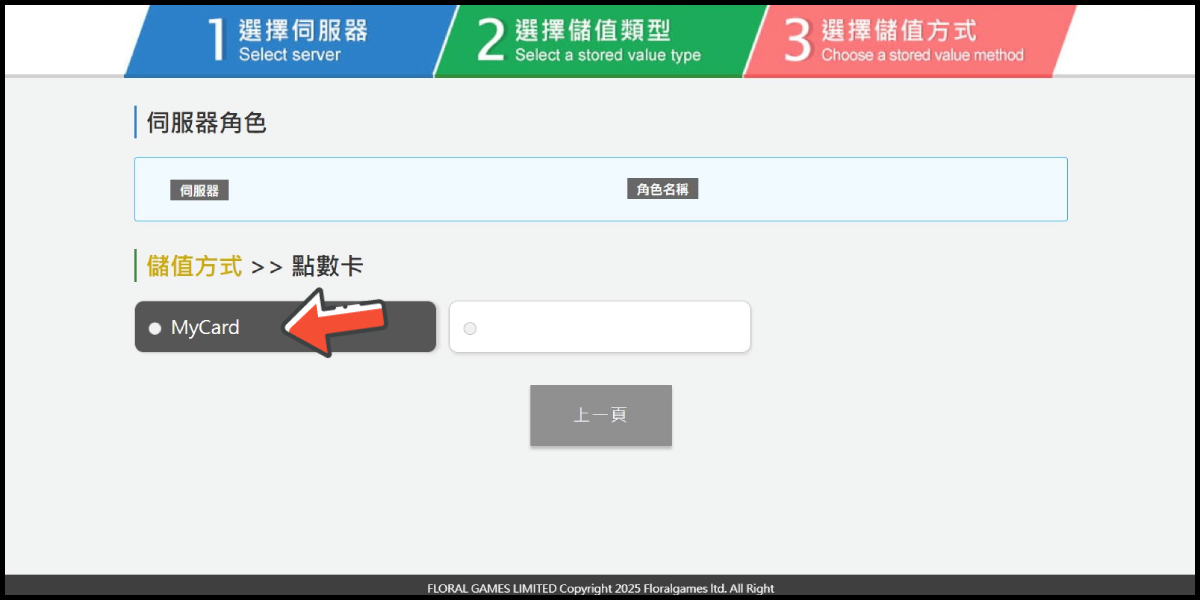1200x600 pixels.
Task: Select the blank radio button beside MyCard
Action: point(470,328)
